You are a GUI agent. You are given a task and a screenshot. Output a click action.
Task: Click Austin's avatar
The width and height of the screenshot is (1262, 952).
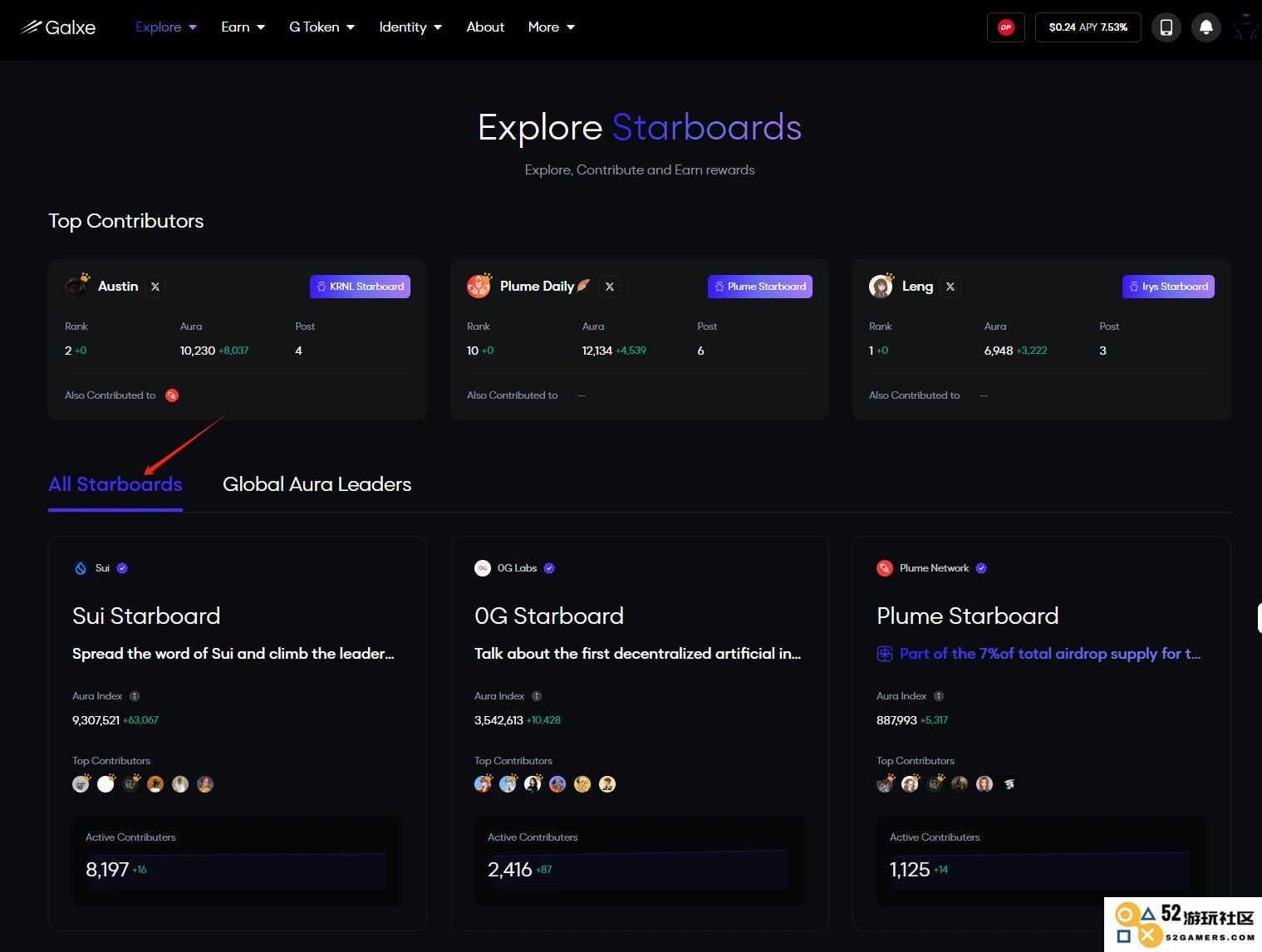point(77,286)
